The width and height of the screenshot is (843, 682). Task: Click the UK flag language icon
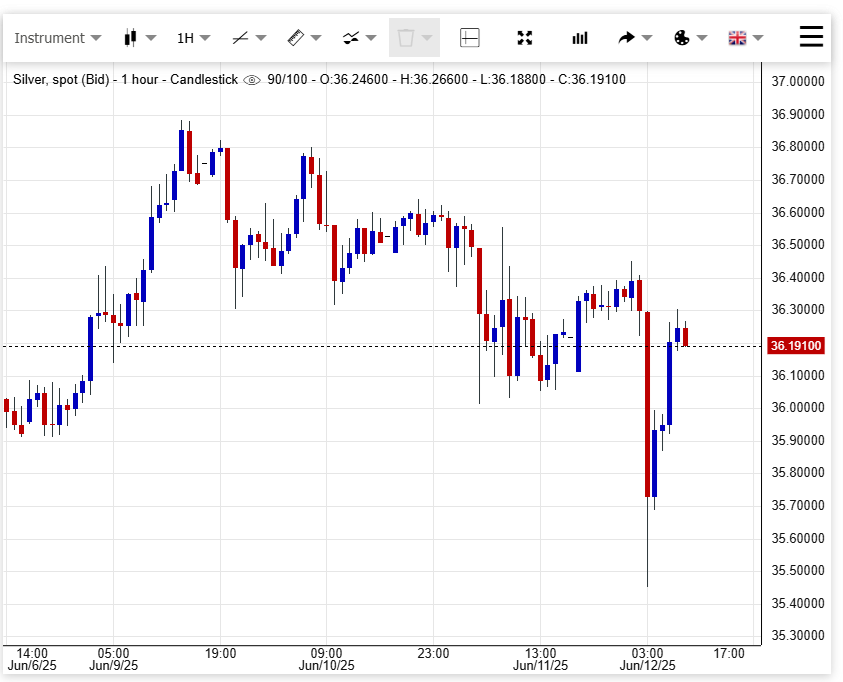tap(737, 38)
